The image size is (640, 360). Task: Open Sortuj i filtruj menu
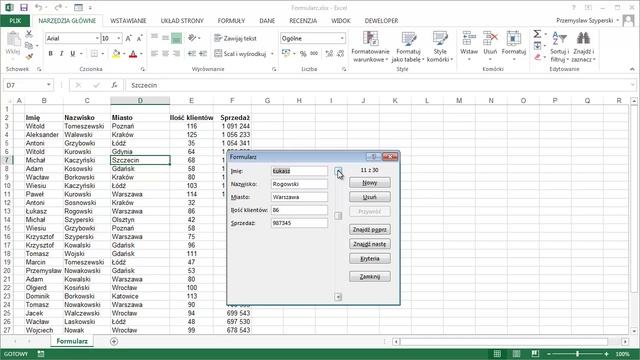[x=560, y=47]
